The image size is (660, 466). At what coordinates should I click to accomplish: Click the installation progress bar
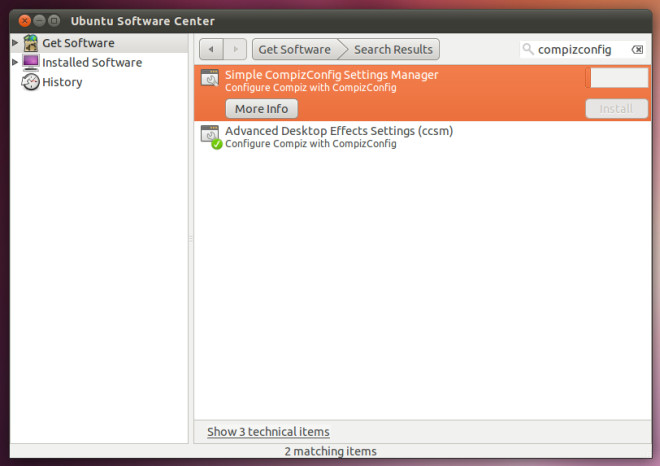617,78
